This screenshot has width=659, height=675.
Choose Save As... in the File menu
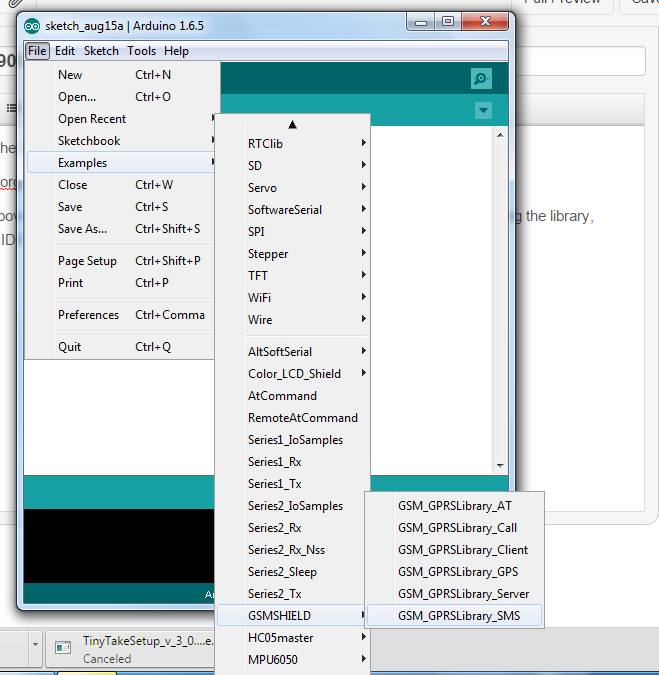click(x=121, y=229)
